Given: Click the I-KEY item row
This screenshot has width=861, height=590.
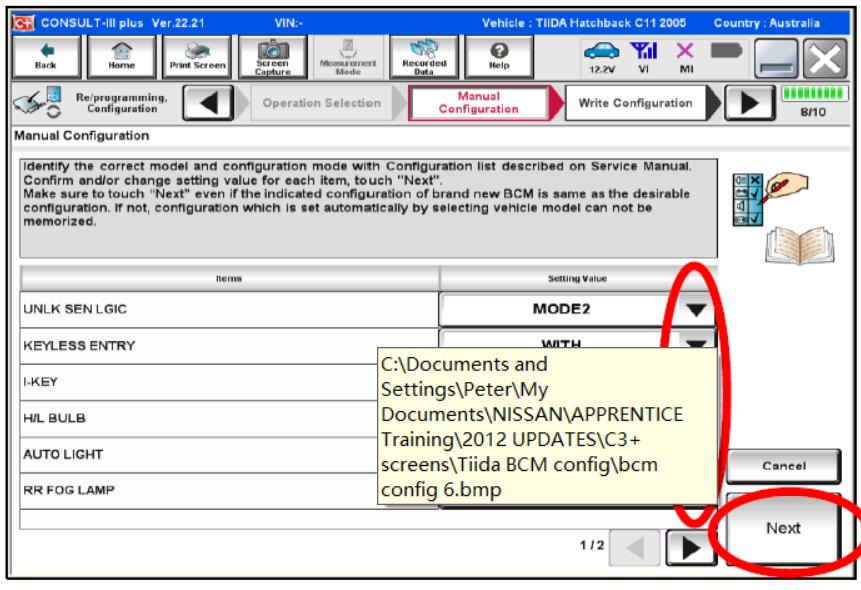Looking at the screenshot, I should click(199, 382).
